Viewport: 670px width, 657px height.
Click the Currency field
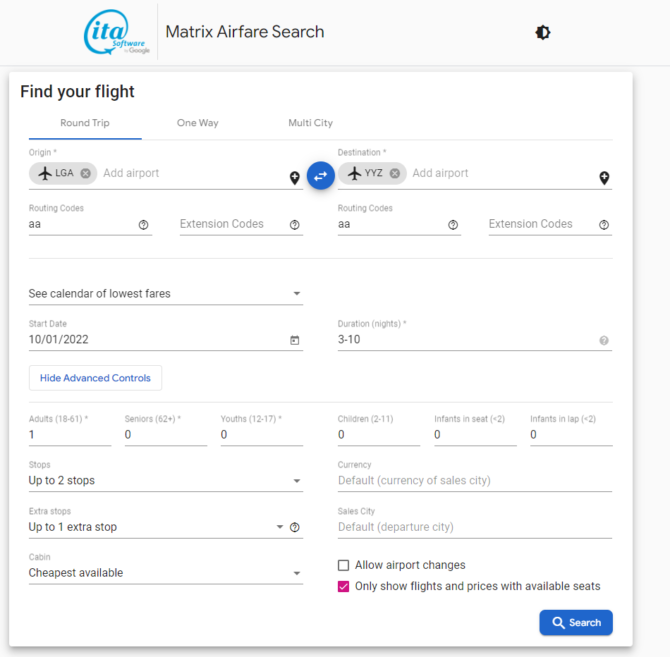point(475,481)
